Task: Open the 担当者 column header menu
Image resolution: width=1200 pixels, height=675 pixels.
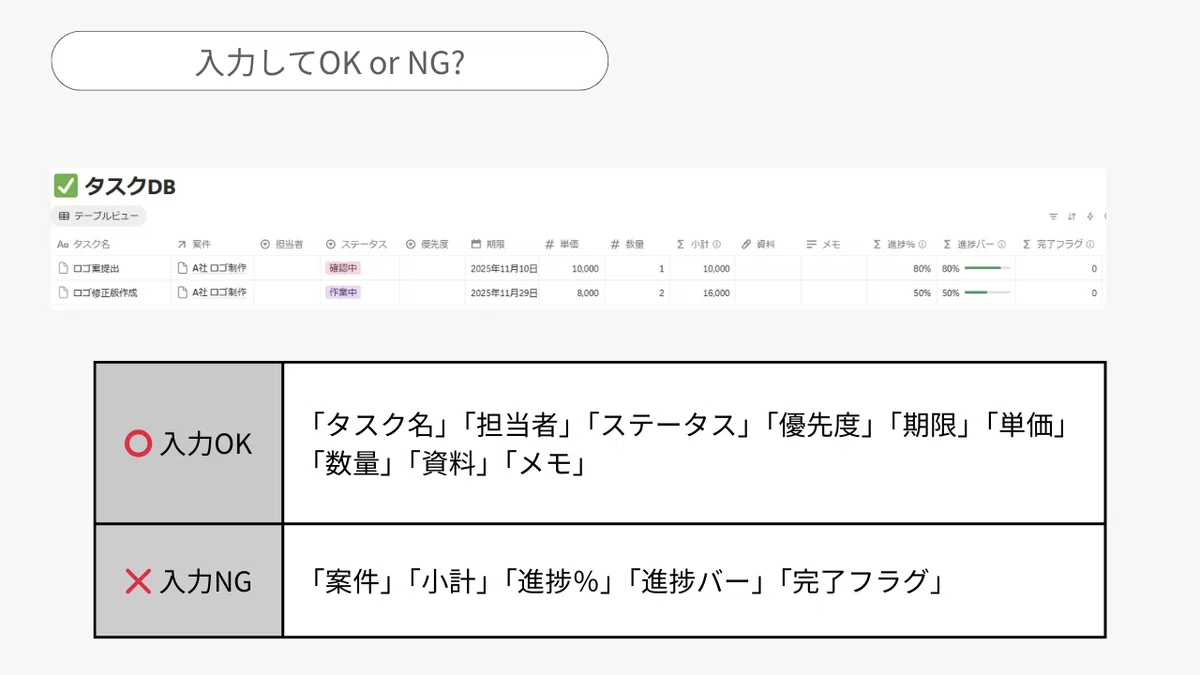Action: (282, 244)
